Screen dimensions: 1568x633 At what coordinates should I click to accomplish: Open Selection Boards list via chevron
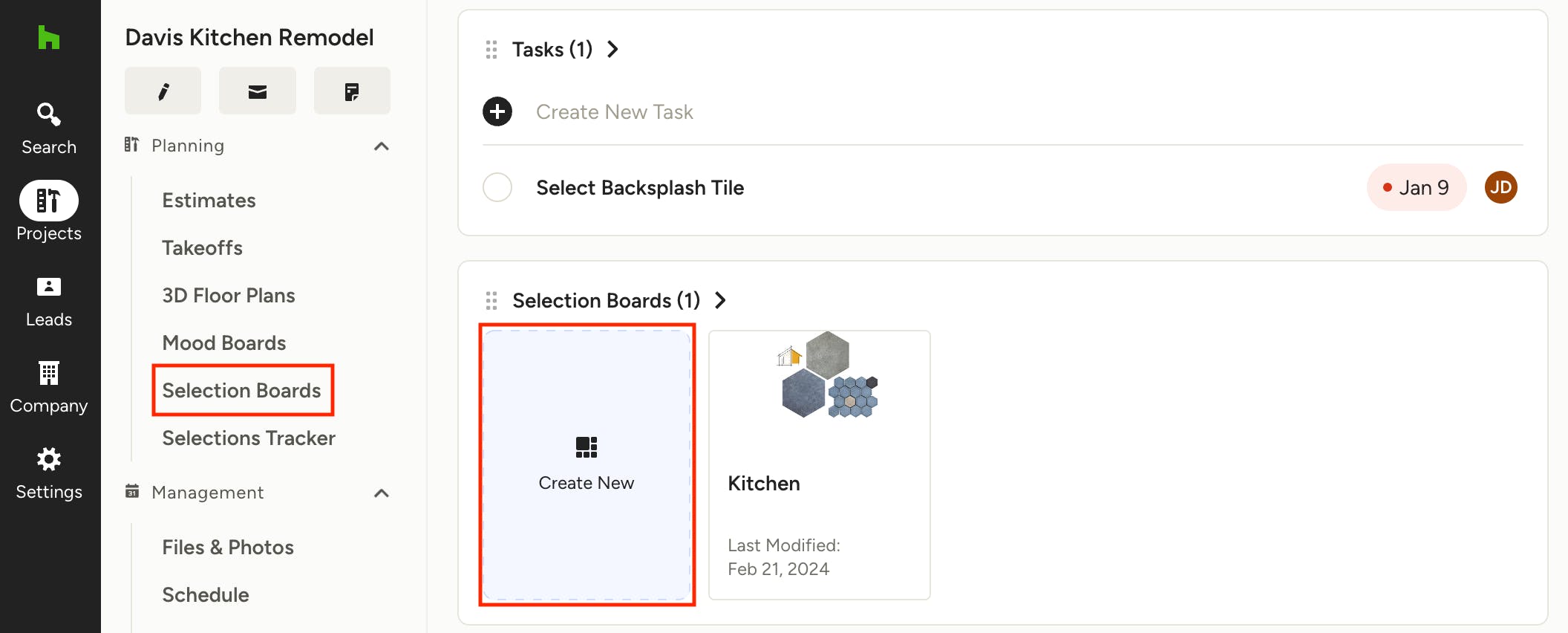(x=720, y=300)
